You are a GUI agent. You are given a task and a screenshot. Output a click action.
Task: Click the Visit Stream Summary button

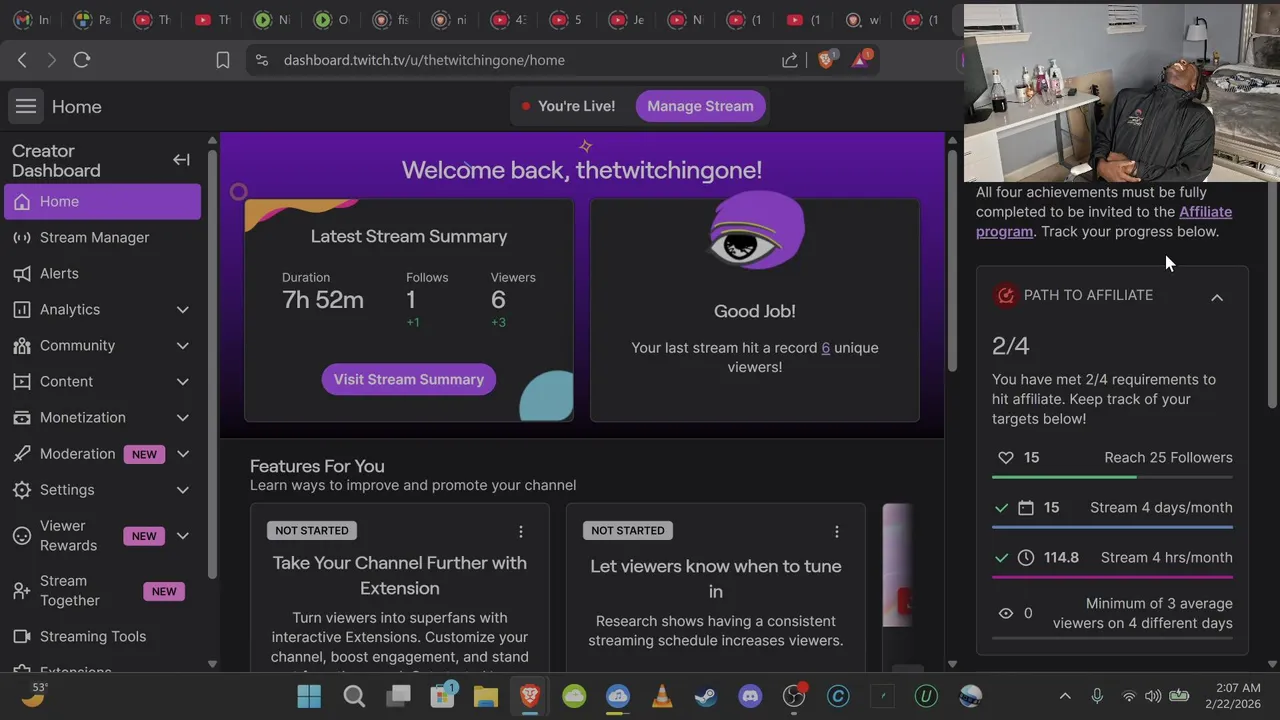pos(409,379)
